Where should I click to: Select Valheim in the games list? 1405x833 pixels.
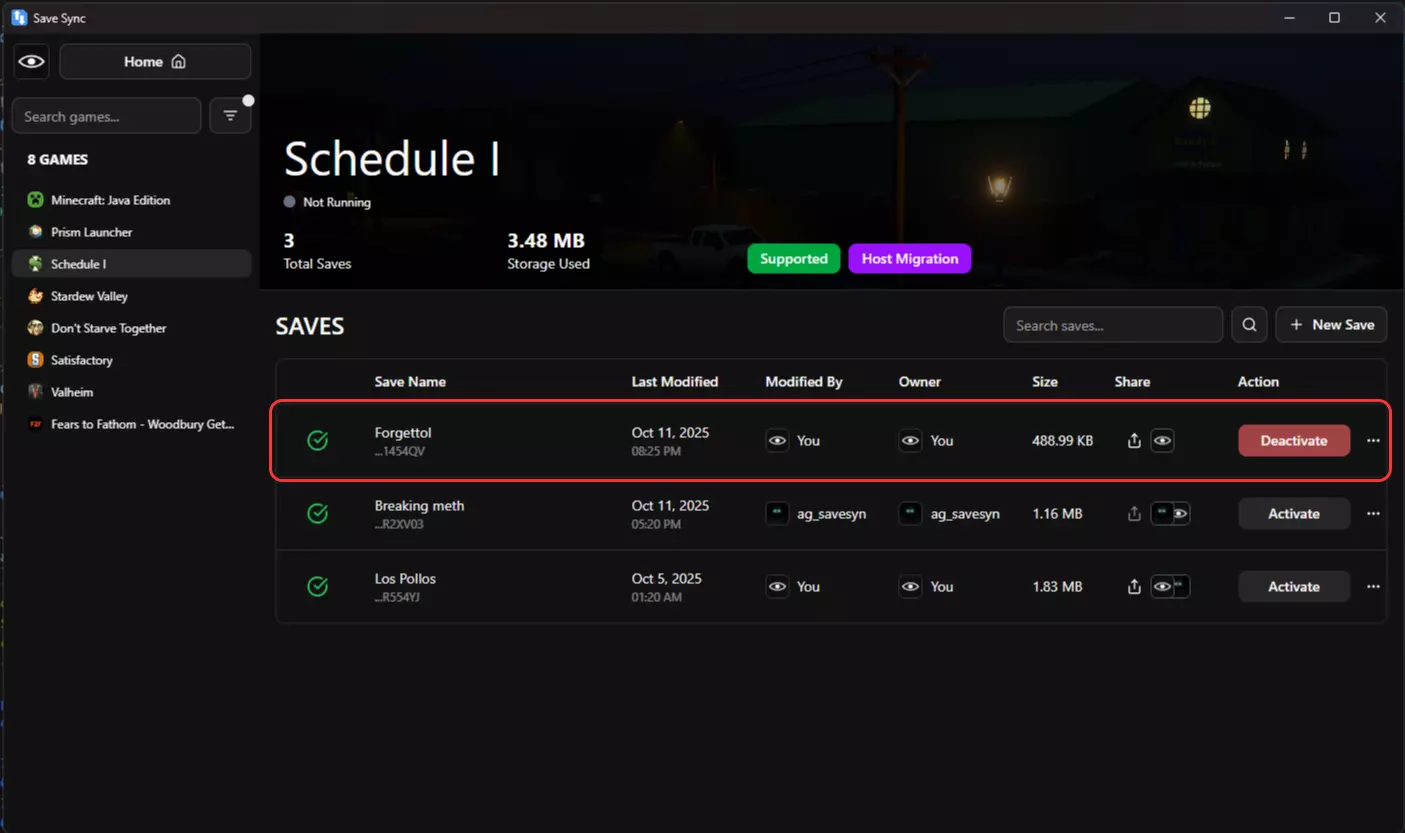coord(72,392)
